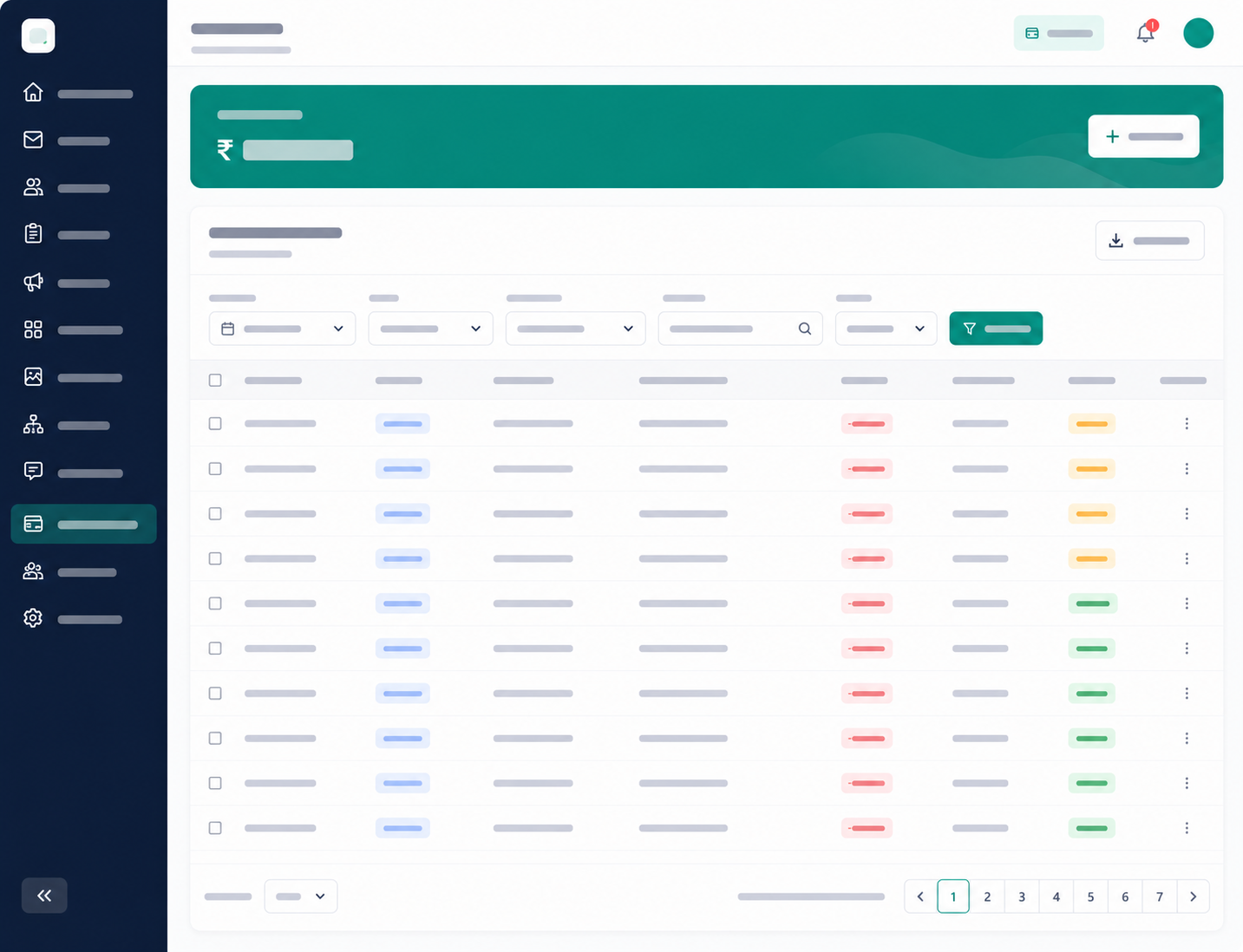Check the seventh table row's checkbox
1243x952 pixels.
click(215, 694)
